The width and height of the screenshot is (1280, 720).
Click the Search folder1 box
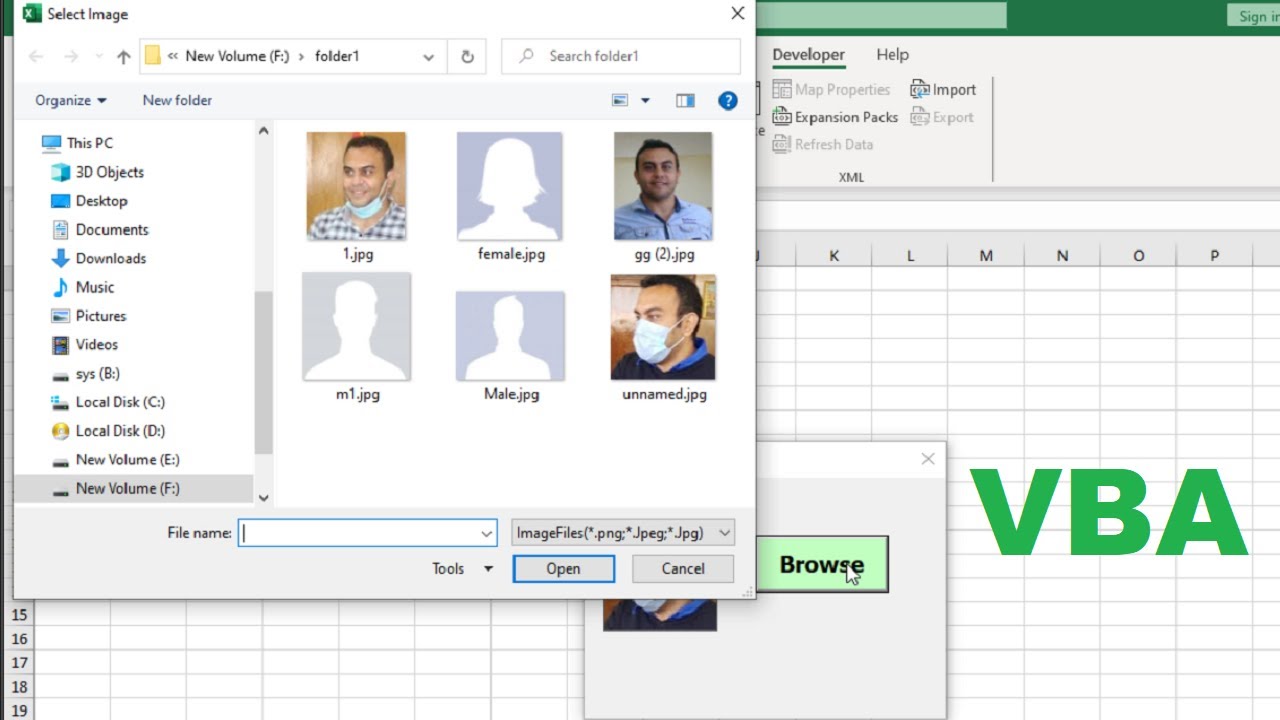click(x=621, y=57)
